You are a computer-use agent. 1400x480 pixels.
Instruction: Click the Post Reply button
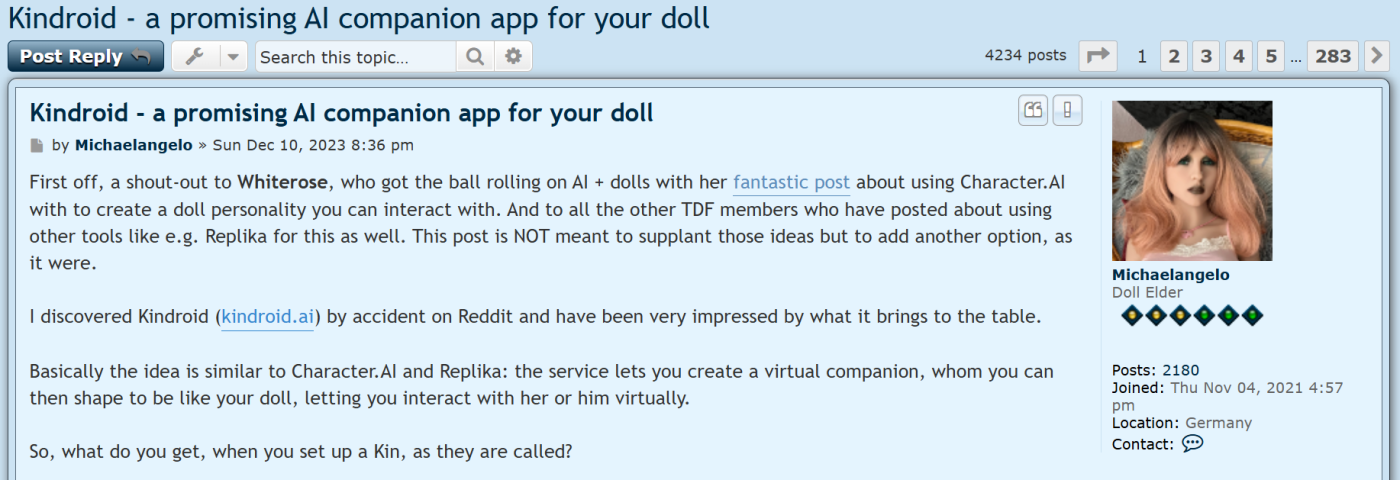coord(85,56)
